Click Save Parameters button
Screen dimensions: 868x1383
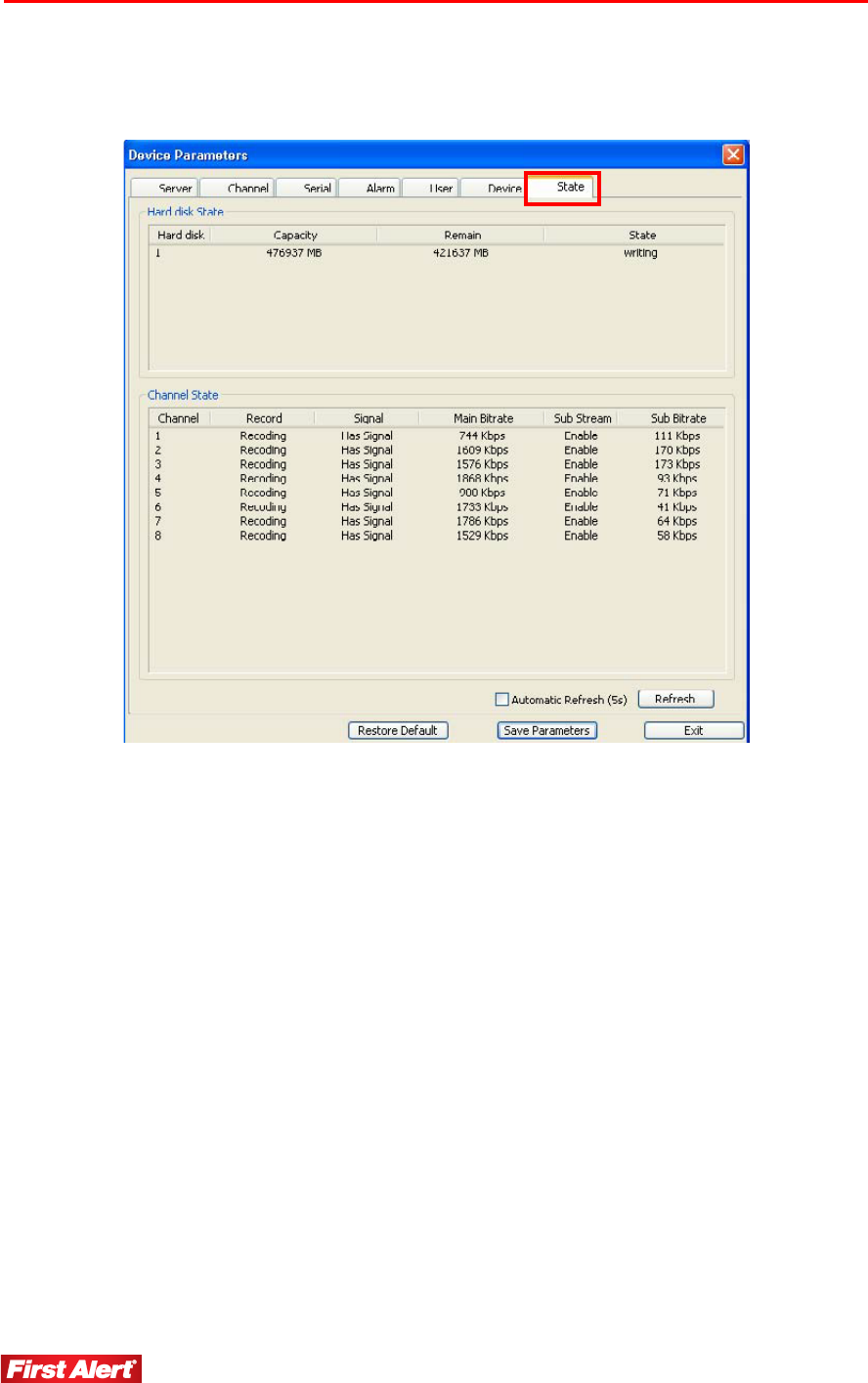tap(547, 730)
